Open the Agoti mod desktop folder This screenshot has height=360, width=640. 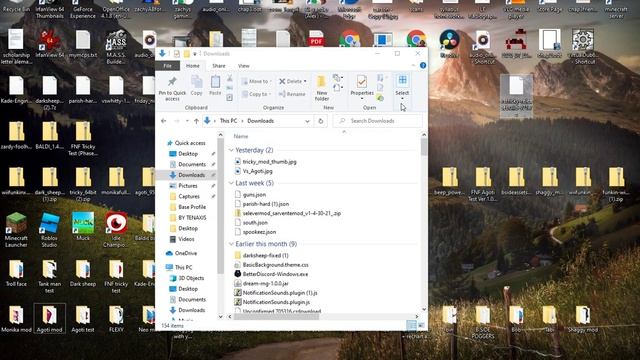click(x=49, y=318)
